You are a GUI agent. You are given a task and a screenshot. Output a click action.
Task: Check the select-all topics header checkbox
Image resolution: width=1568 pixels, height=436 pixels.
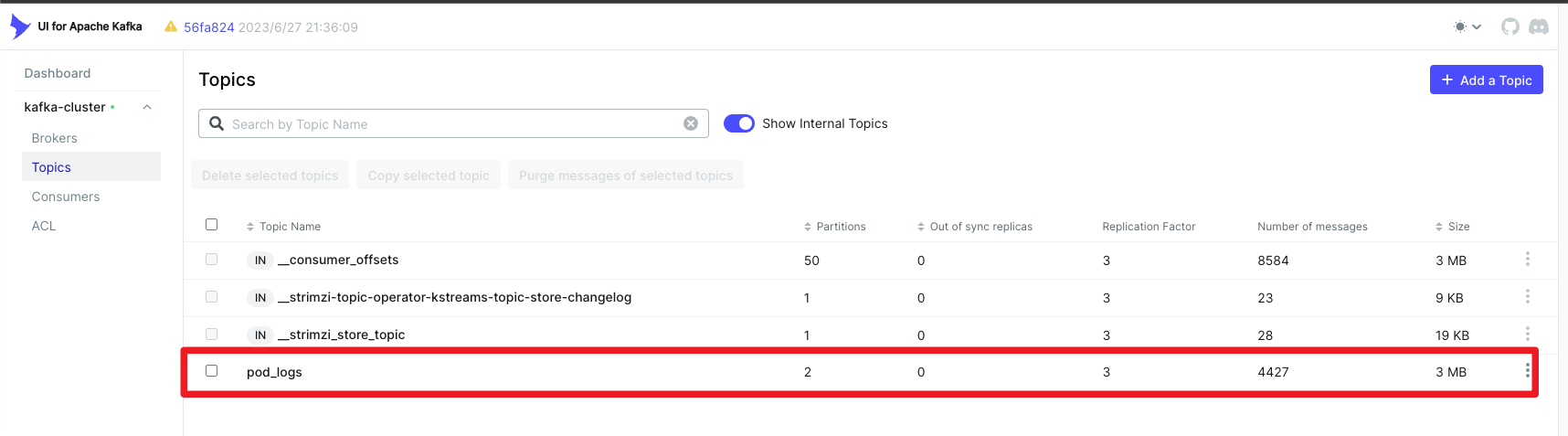click(212, 224)
